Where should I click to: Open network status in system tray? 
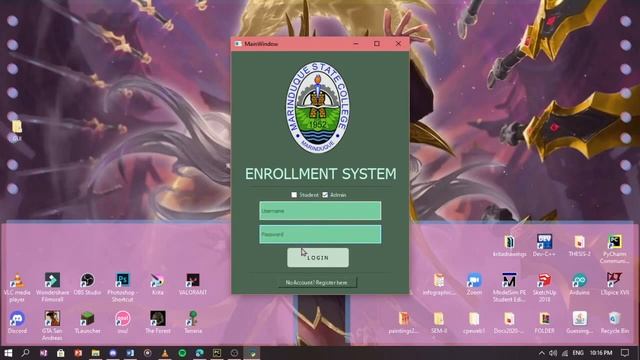coord(565,353)
